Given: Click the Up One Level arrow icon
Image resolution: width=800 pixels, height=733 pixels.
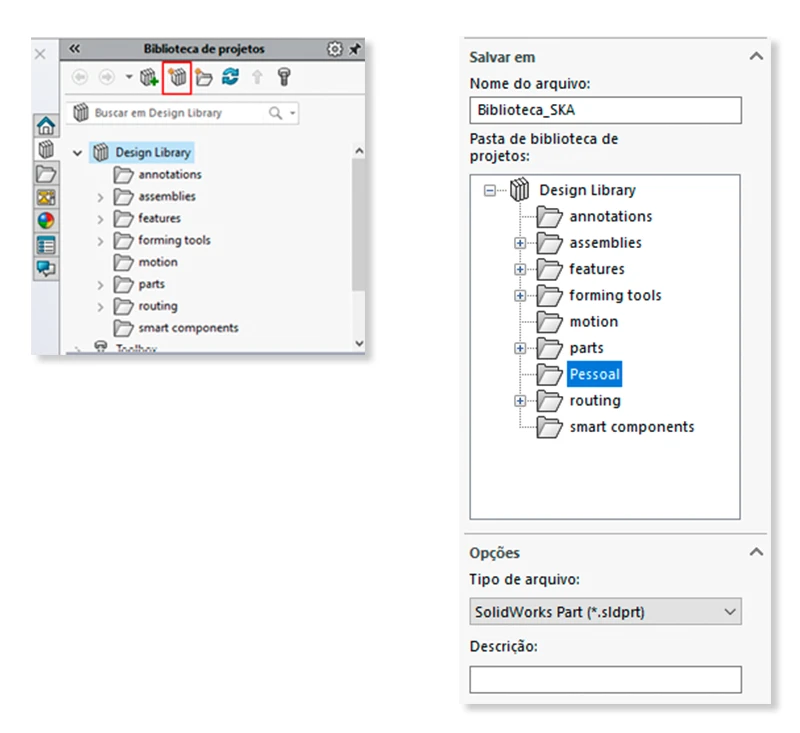Looking at the screenshot, I should (257, 78).
